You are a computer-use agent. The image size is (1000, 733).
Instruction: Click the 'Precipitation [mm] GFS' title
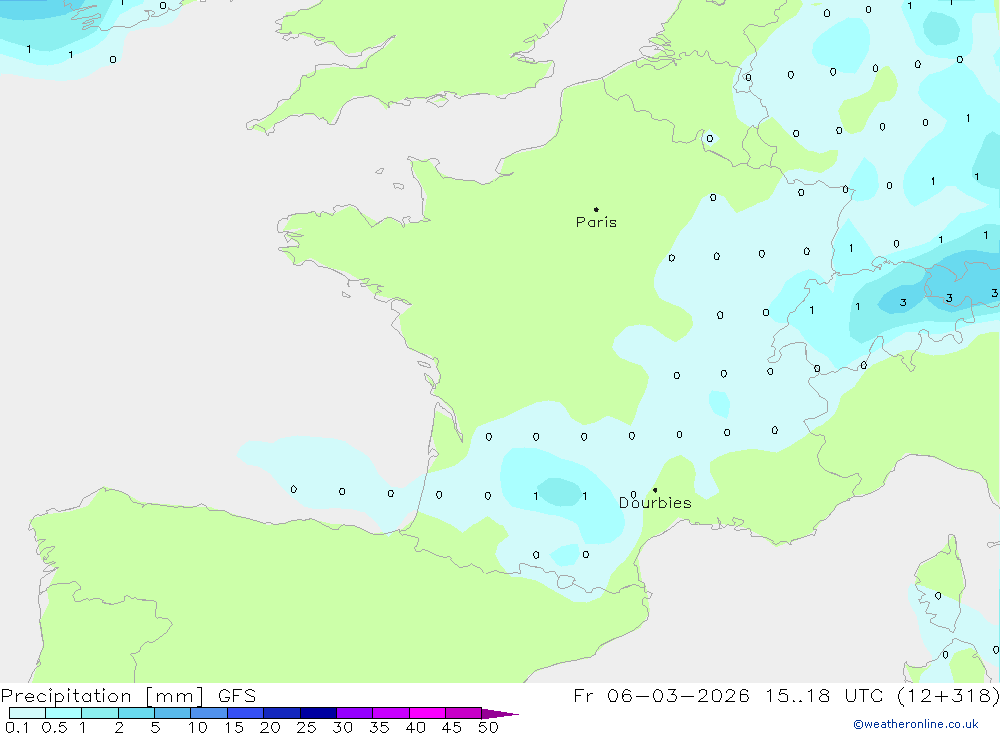pyautogui.click(x=128, y=695)
